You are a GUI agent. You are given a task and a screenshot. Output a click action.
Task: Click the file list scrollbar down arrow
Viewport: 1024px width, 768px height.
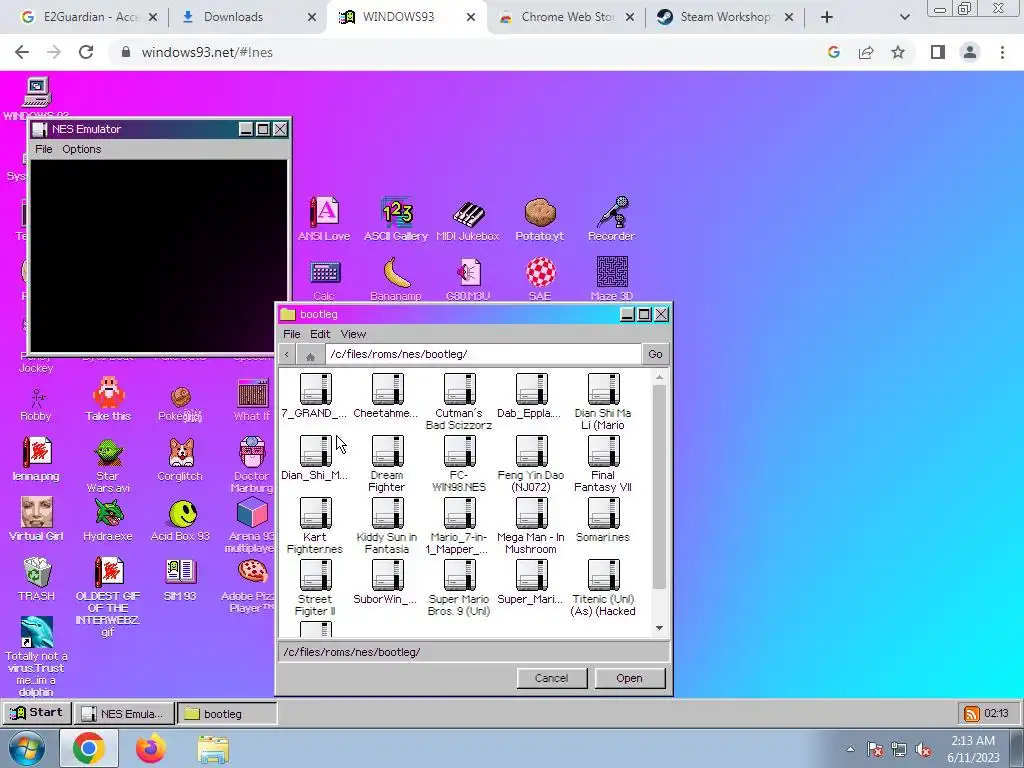pyautogui.click(x=660, y=628)
